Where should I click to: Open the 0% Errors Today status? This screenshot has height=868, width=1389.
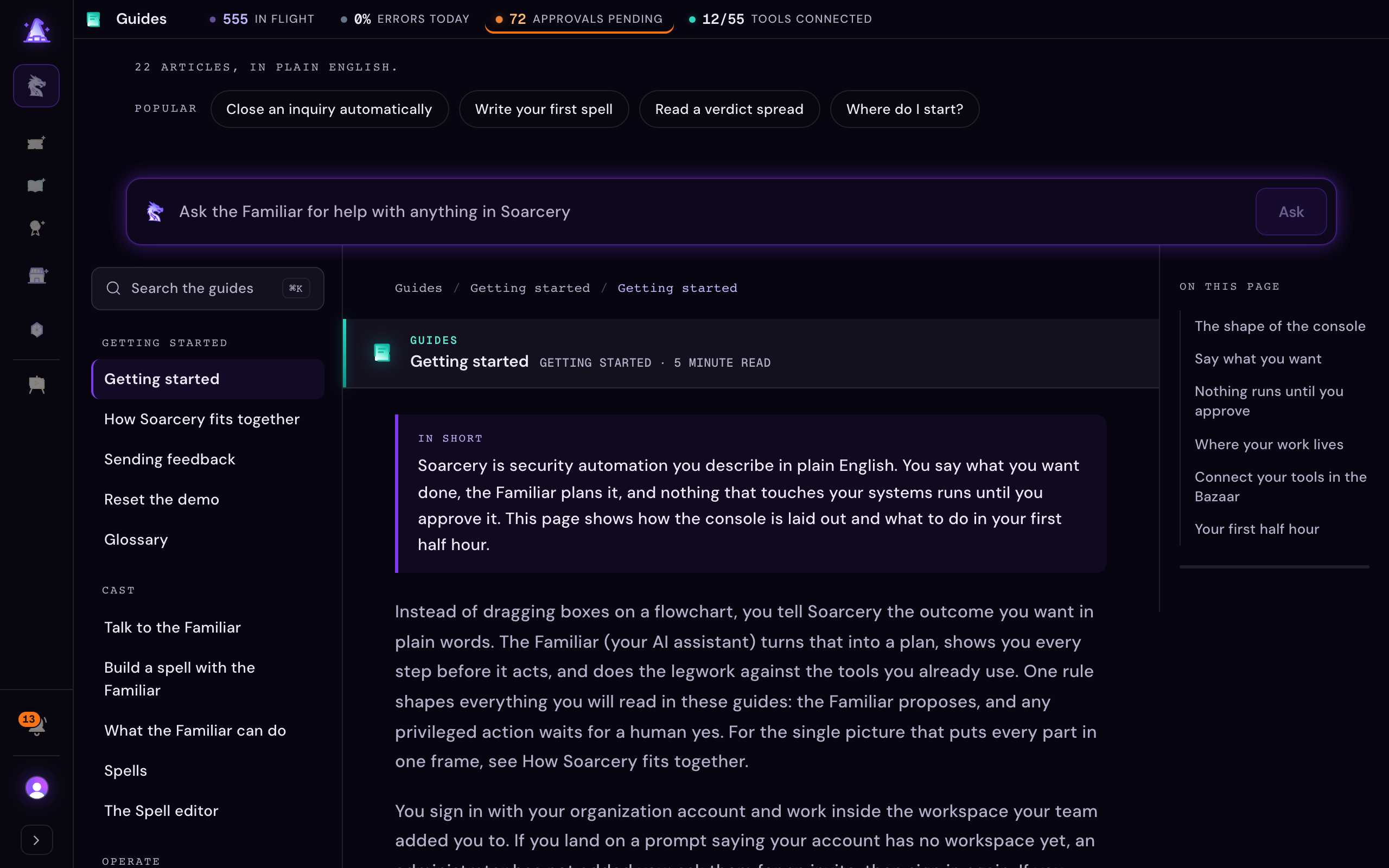click(405, 19)
